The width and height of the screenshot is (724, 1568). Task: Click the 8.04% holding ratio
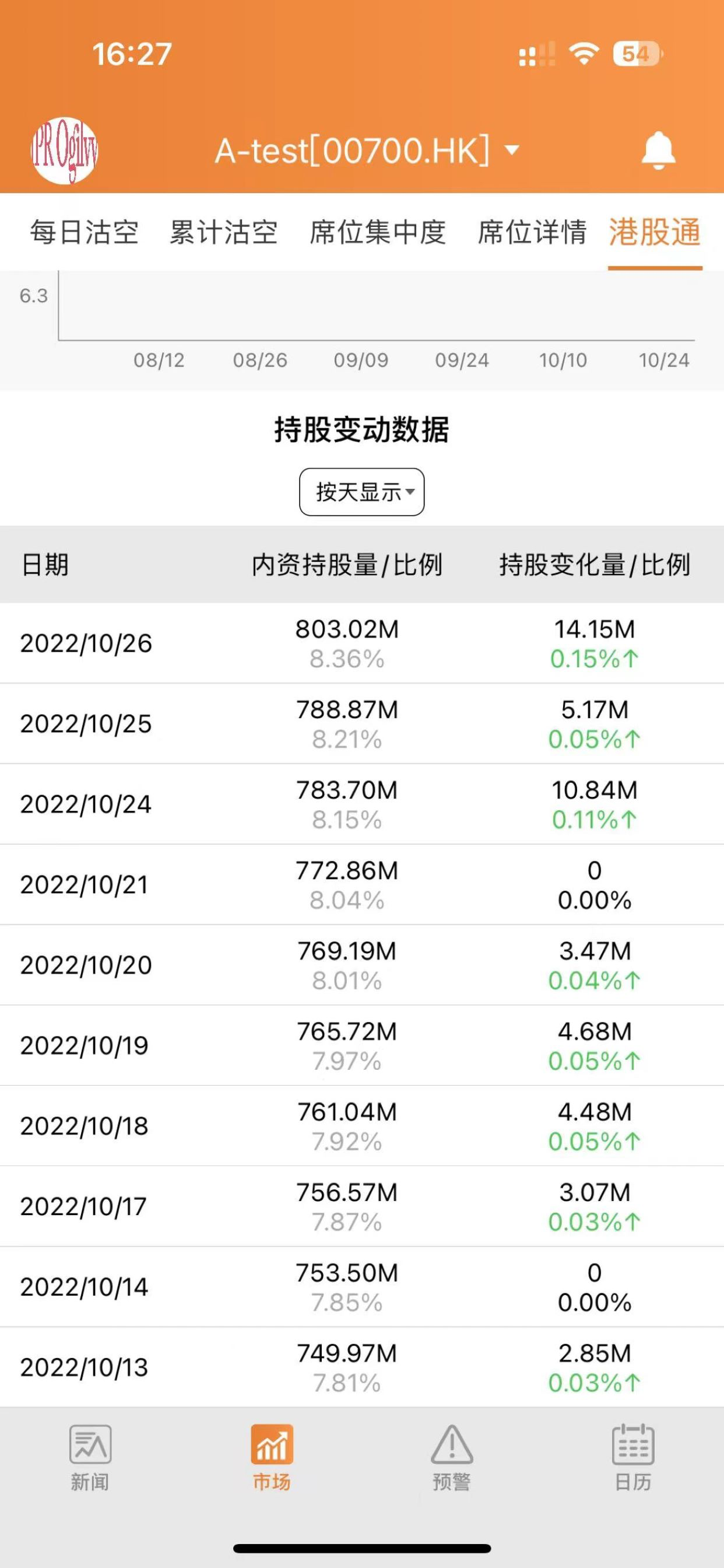point(347,900)
